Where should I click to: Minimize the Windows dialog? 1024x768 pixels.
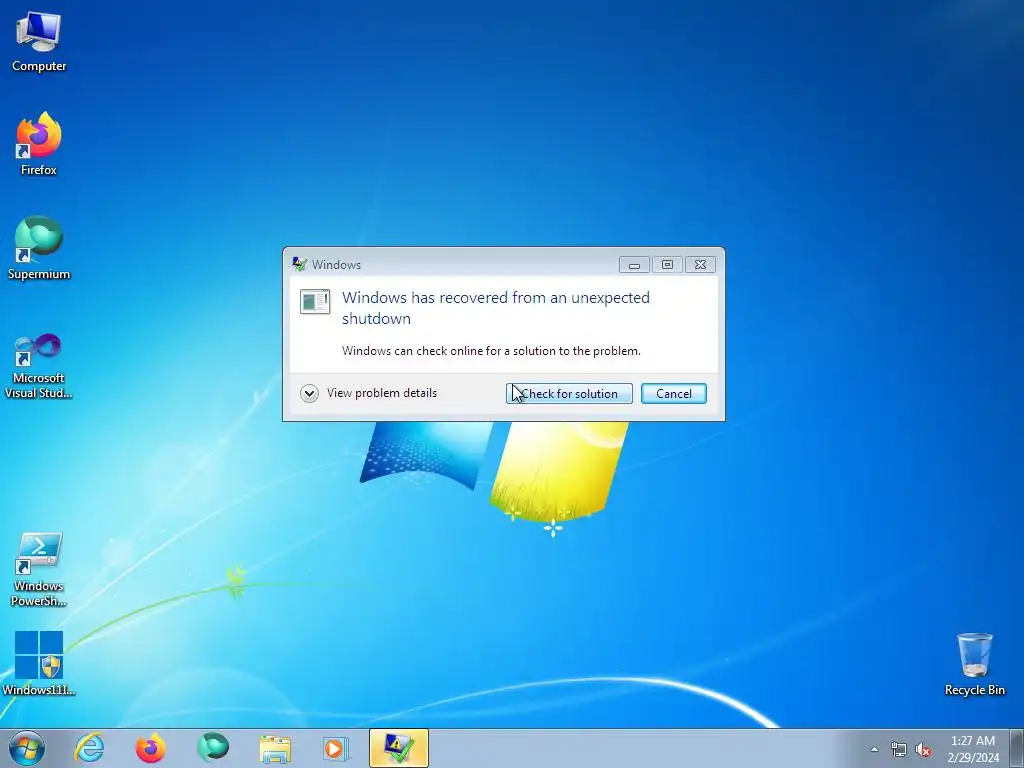pos(633,264)
